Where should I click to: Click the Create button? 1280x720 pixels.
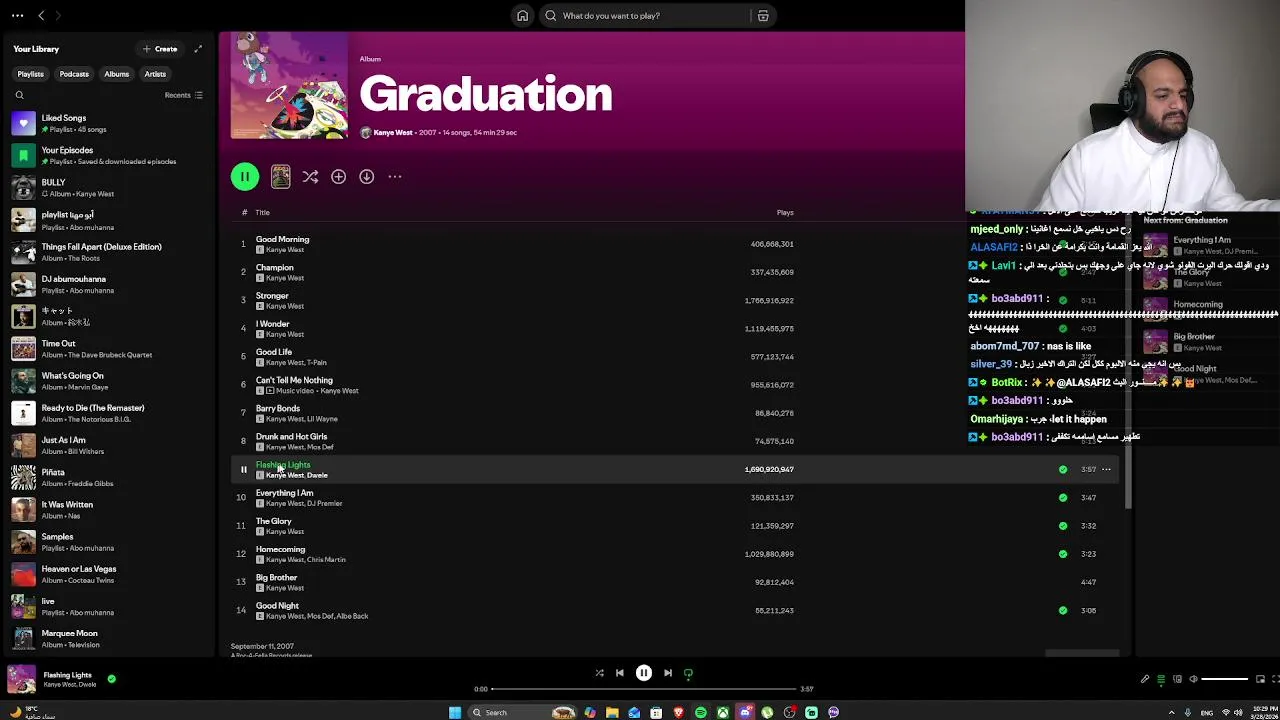coord(160,49)
